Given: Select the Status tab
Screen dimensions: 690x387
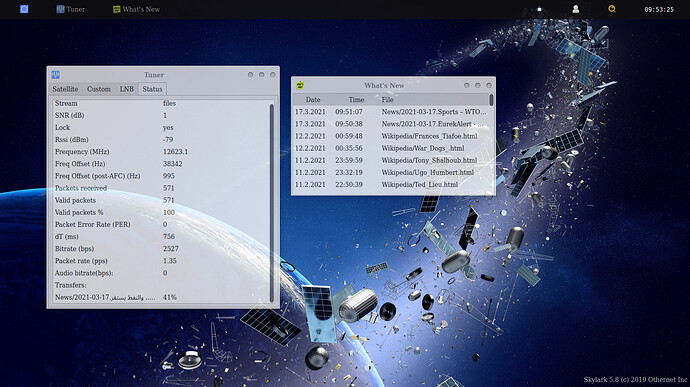Looking at the screenshot, I should [x=152, y=89].
